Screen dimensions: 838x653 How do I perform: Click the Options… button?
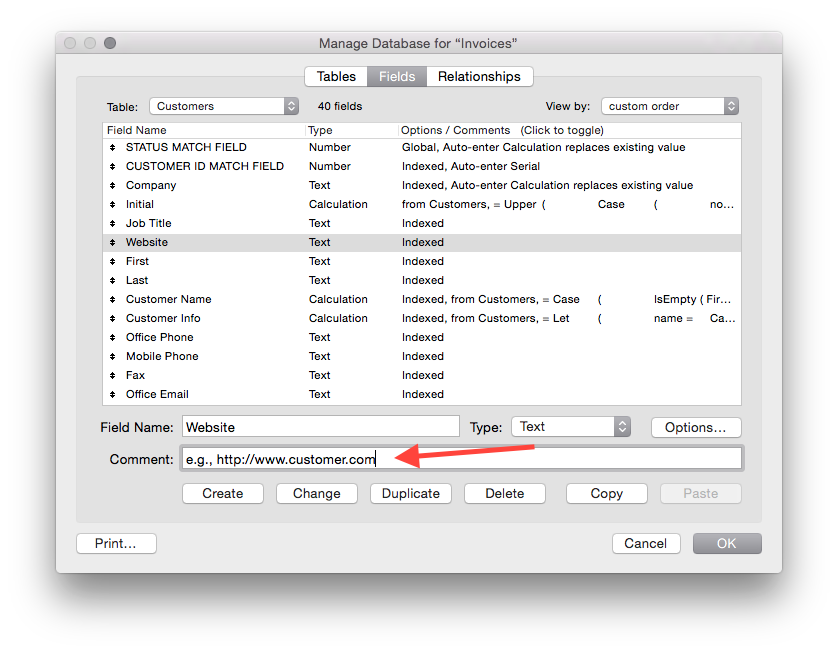695,427
